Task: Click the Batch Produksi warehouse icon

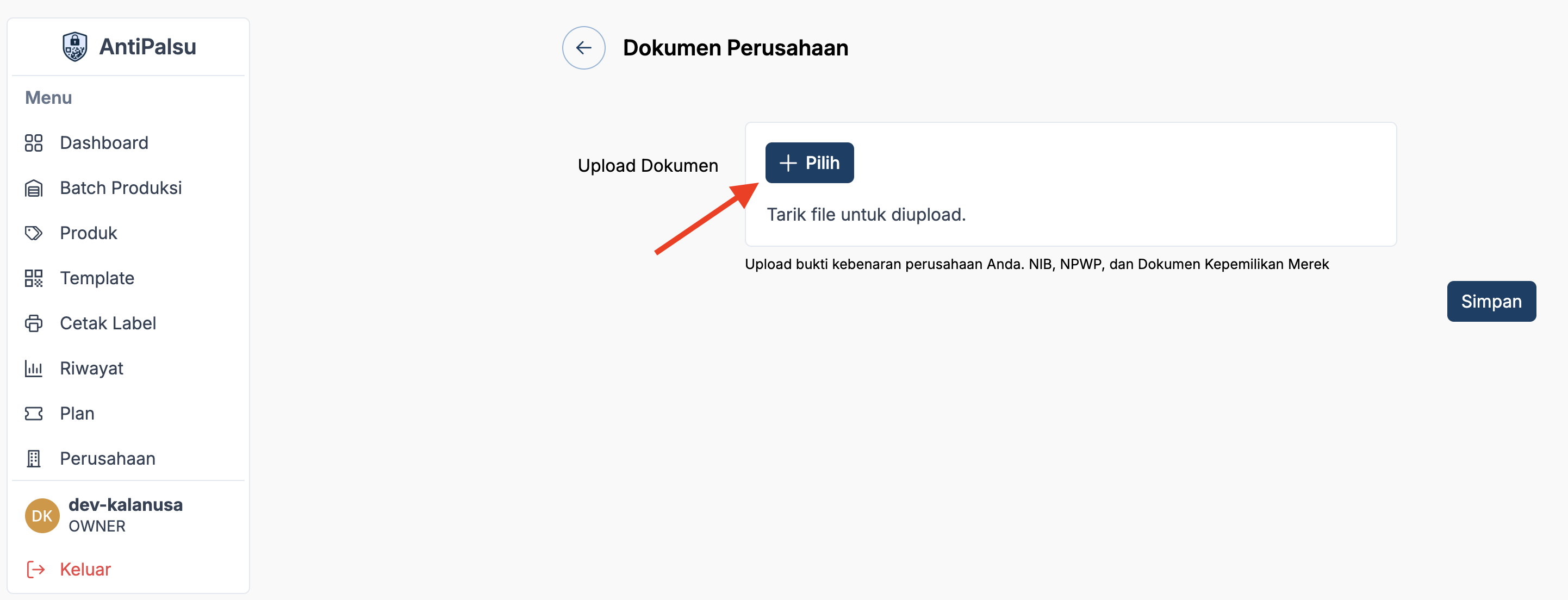Action: [34, 189]
